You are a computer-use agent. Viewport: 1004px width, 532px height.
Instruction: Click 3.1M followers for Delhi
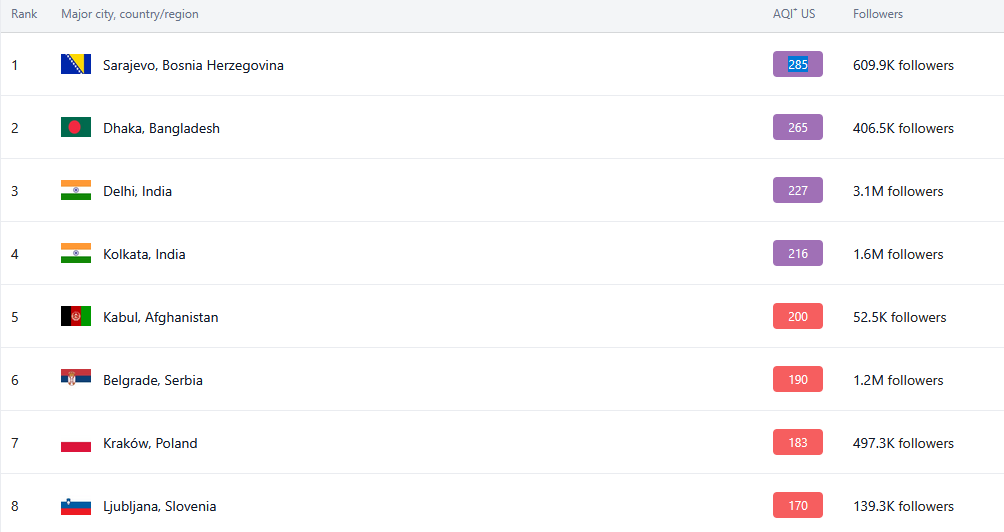[x=897, y=191]
